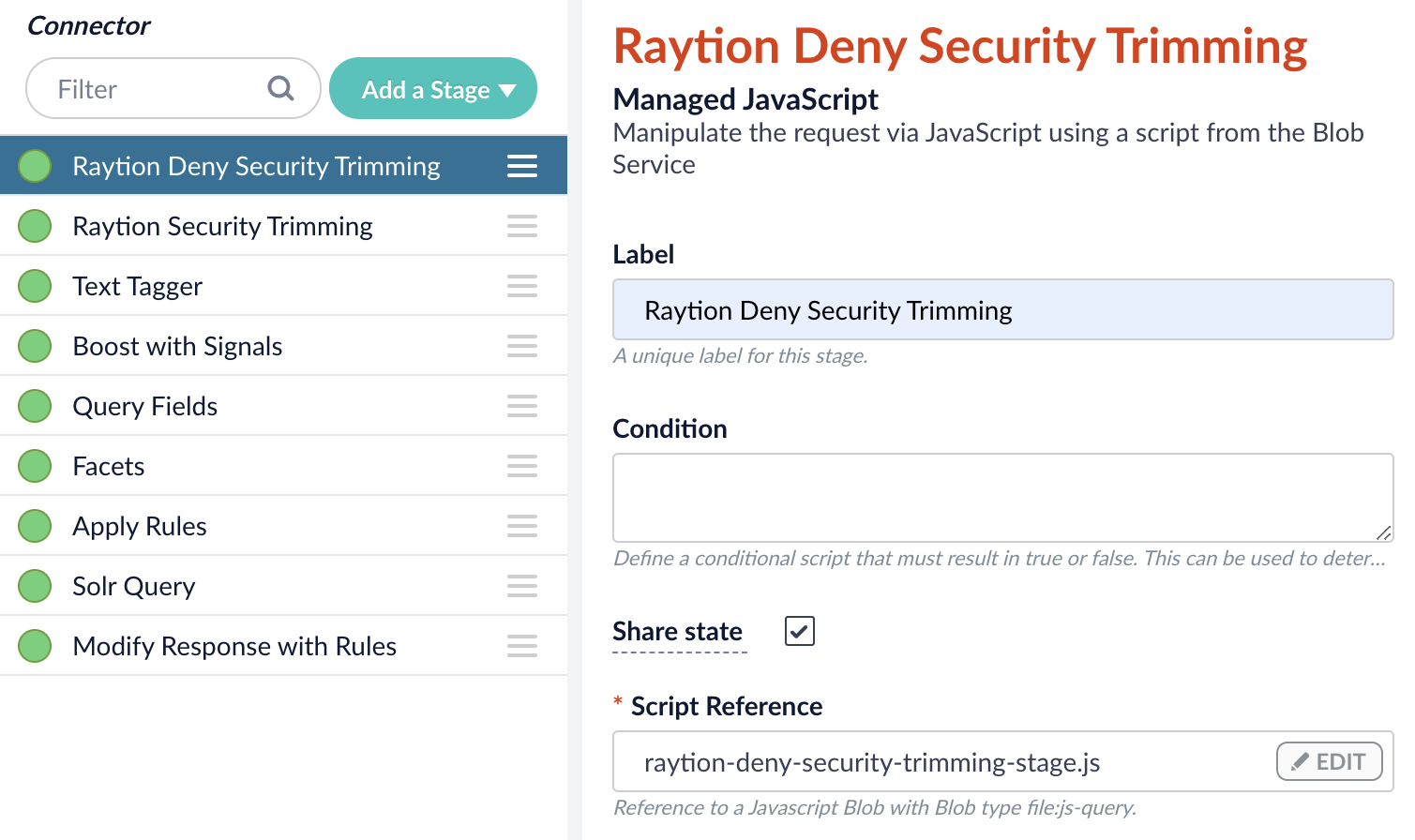Viewport: 1415px width, 840px height.
Task: Toggle the status indicator for Apply Rules
Action: [34, 525]
